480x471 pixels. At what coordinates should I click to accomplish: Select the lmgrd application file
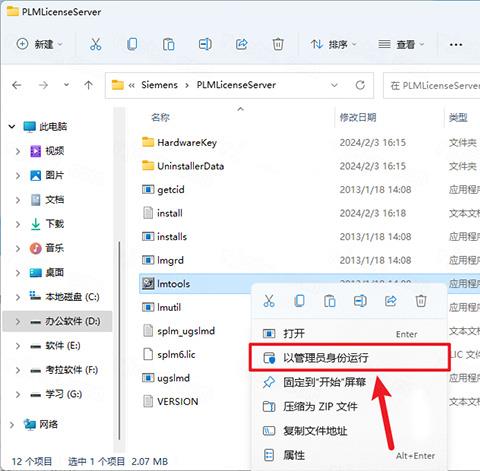[x=170, y=260]
